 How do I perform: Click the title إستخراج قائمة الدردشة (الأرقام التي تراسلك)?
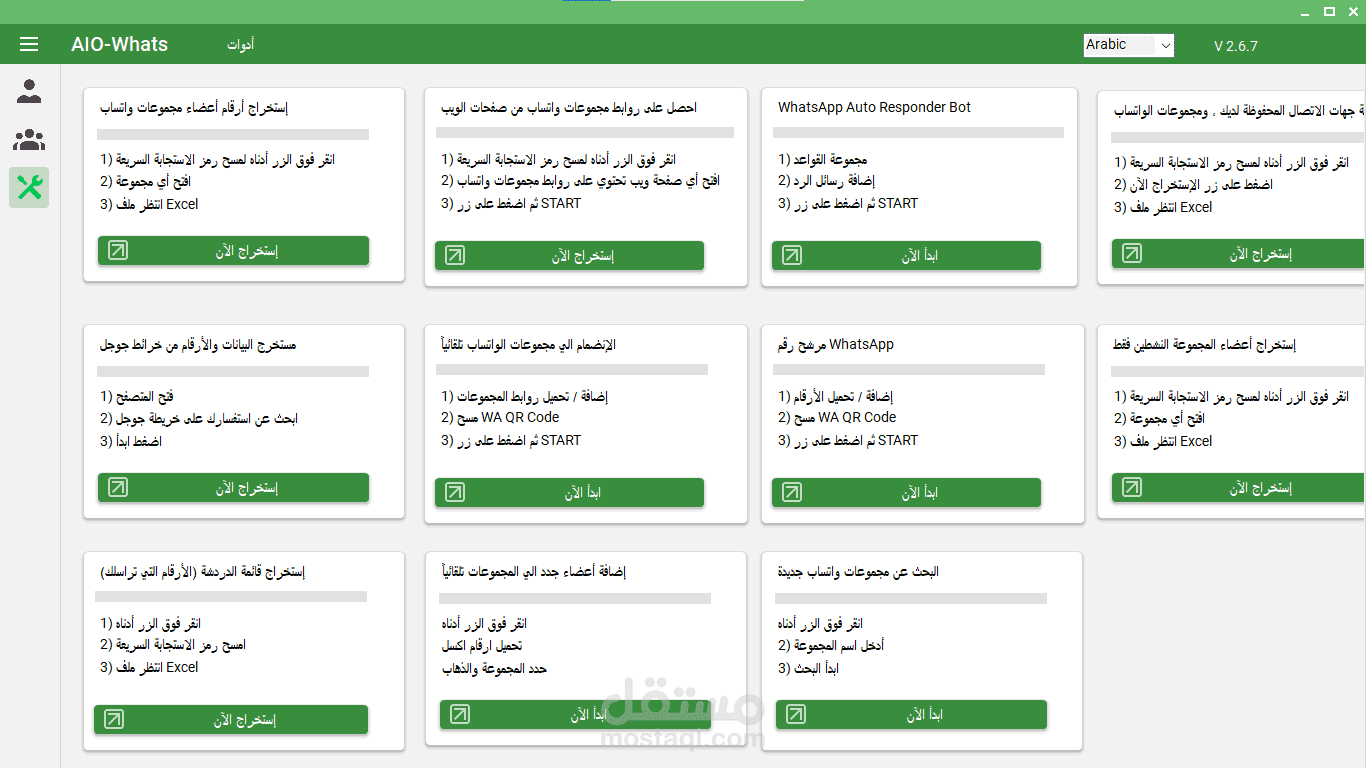(x=202, y=572)
